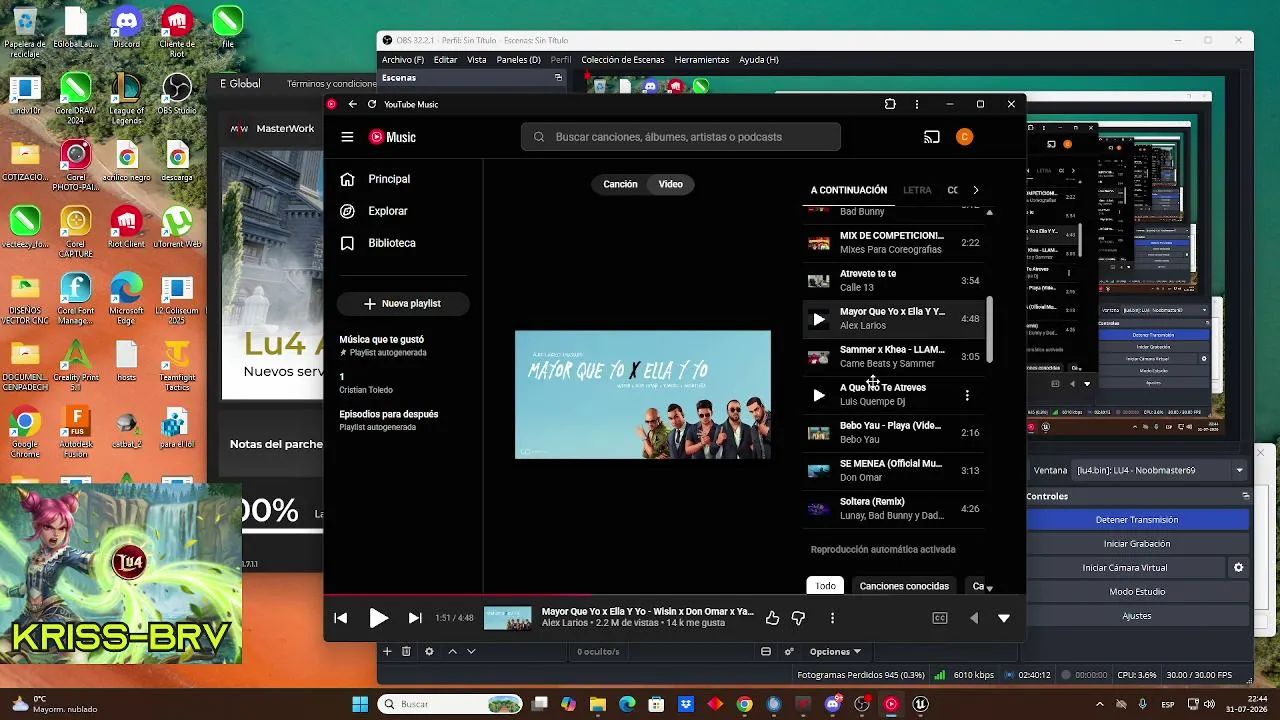This screenshot has width=1280, height=720.
Task: Play A Que No Te Atreves track
Action: 819,396
